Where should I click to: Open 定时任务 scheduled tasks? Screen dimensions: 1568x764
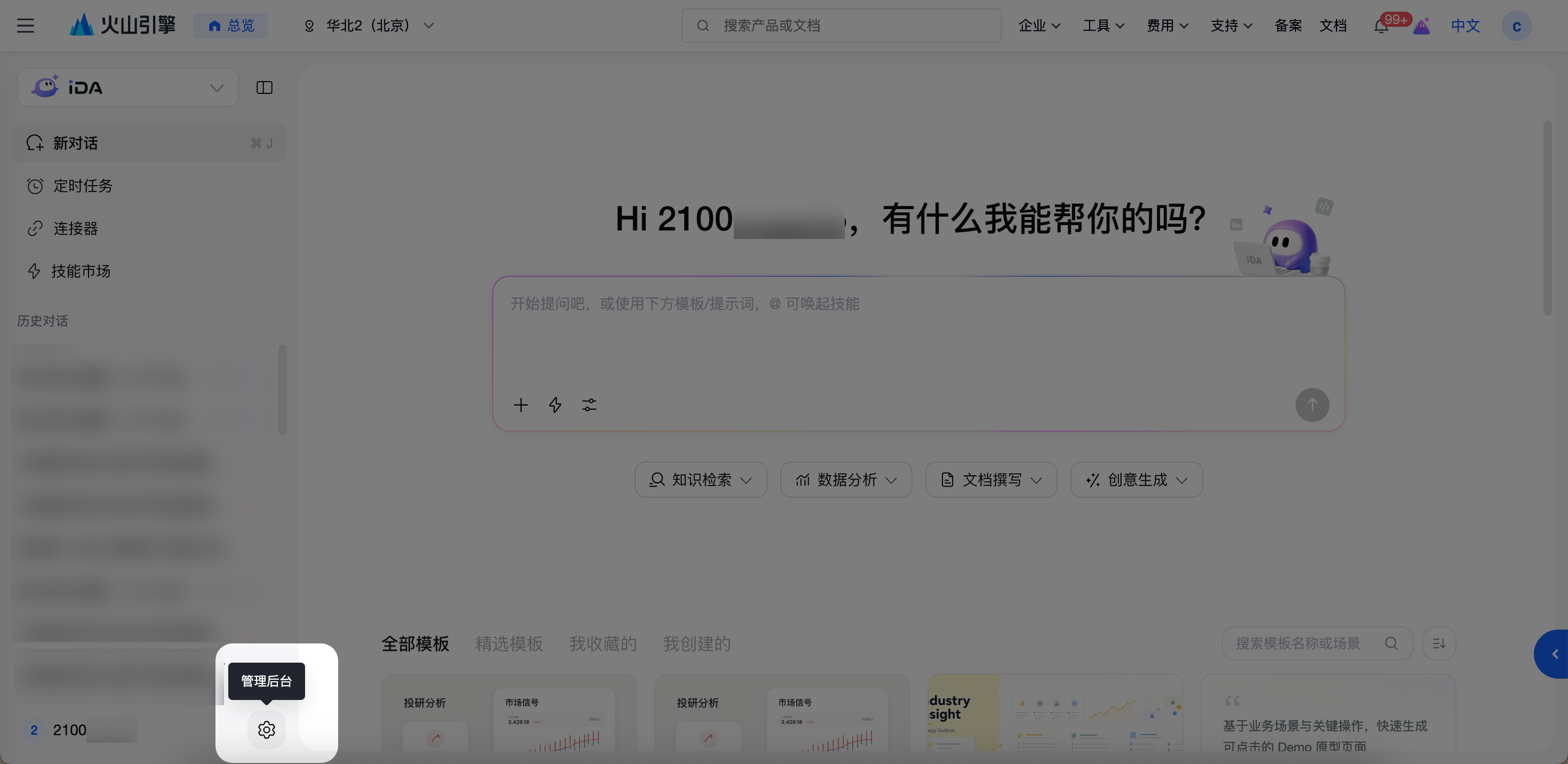(148, 186)
